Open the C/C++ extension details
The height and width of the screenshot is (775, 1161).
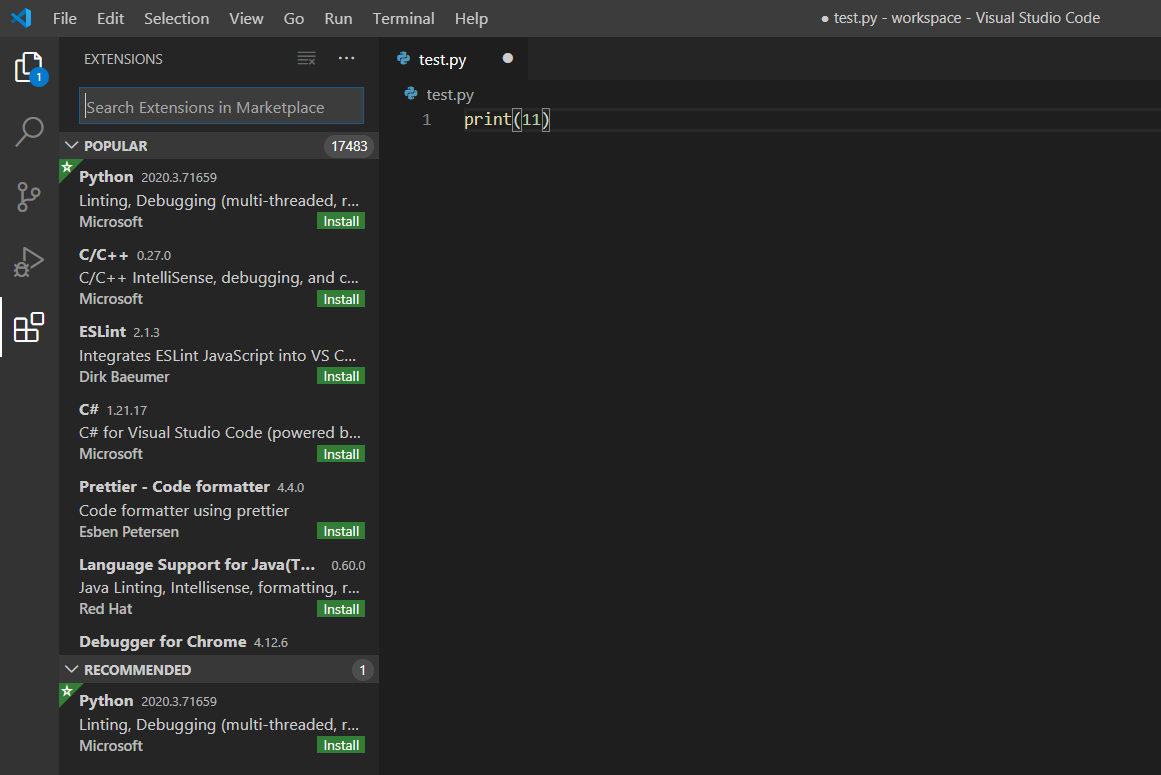pos(219,275)
